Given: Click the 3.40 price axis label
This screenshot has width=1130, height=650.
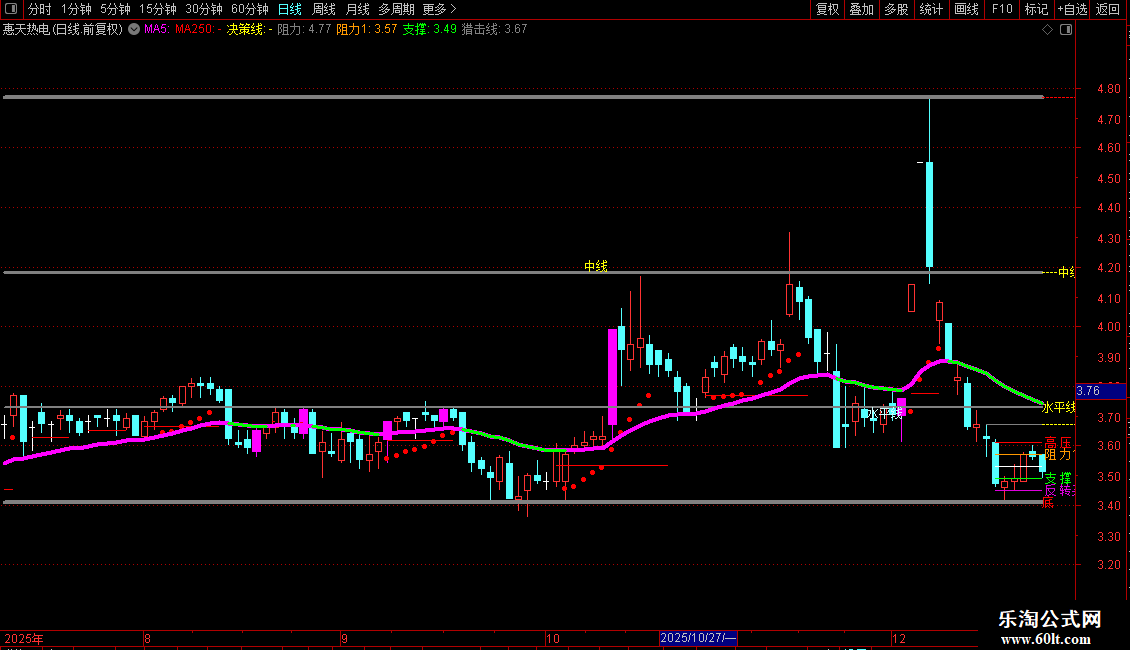Looking at the screenshot, I should [1109, 506].
